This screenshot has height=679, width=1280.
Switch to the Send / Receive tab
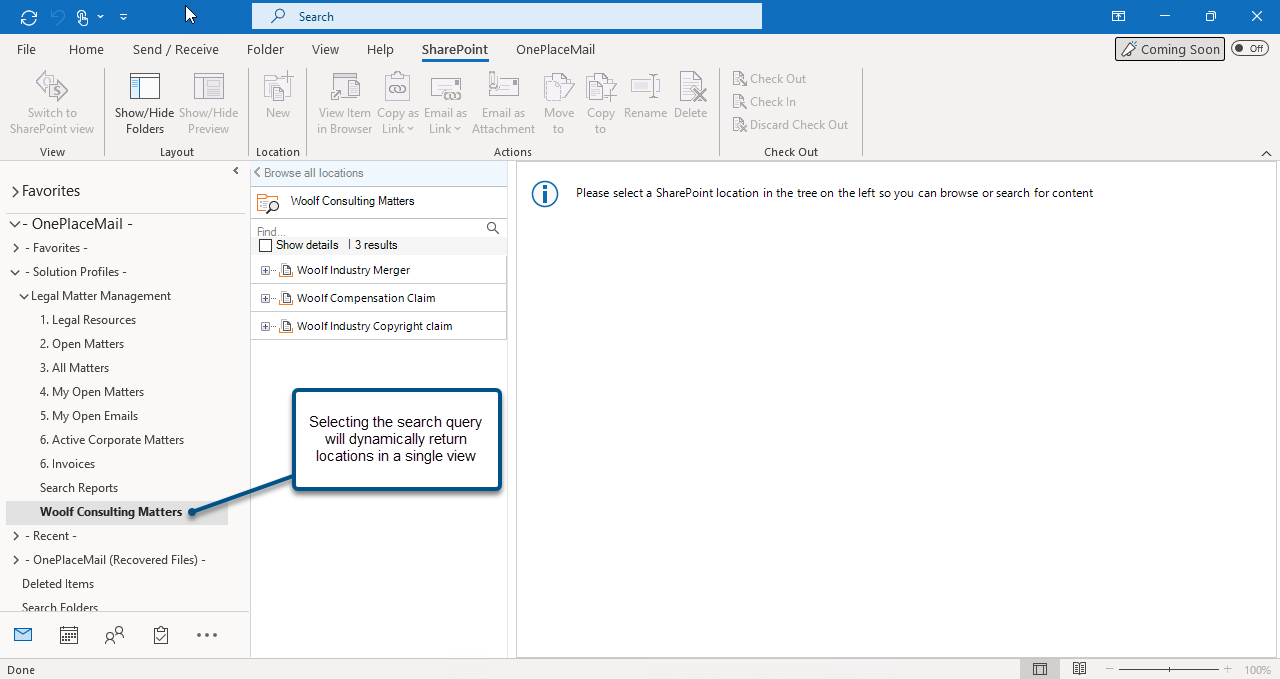tap(176, 49)
